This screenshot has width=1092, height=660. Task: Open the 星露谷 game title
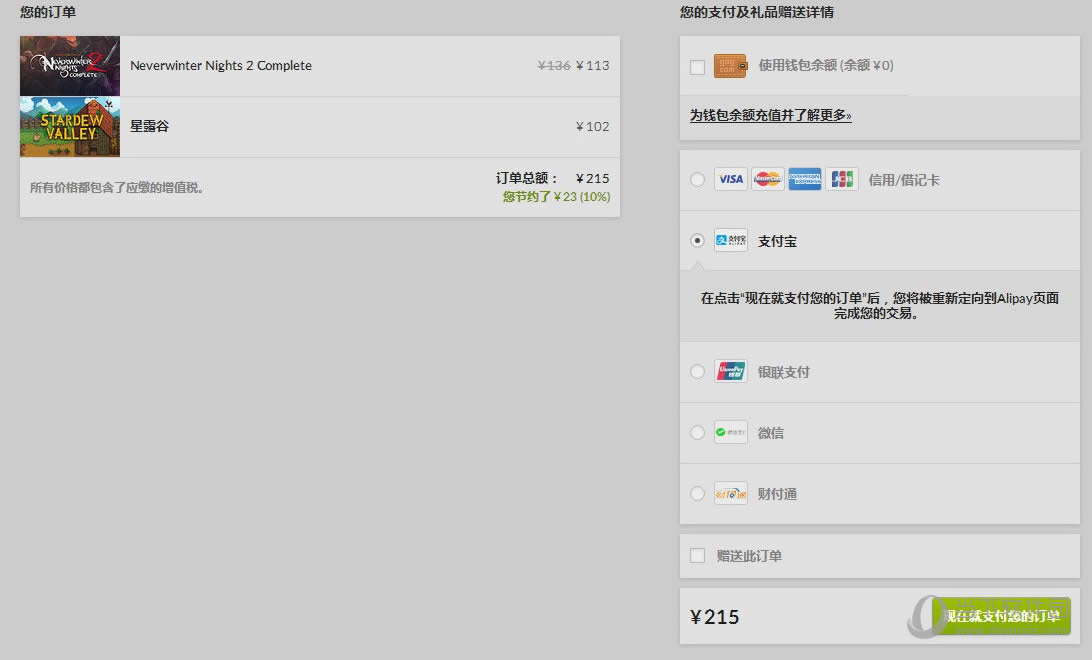pyautogui.click(x=149, y=126)
